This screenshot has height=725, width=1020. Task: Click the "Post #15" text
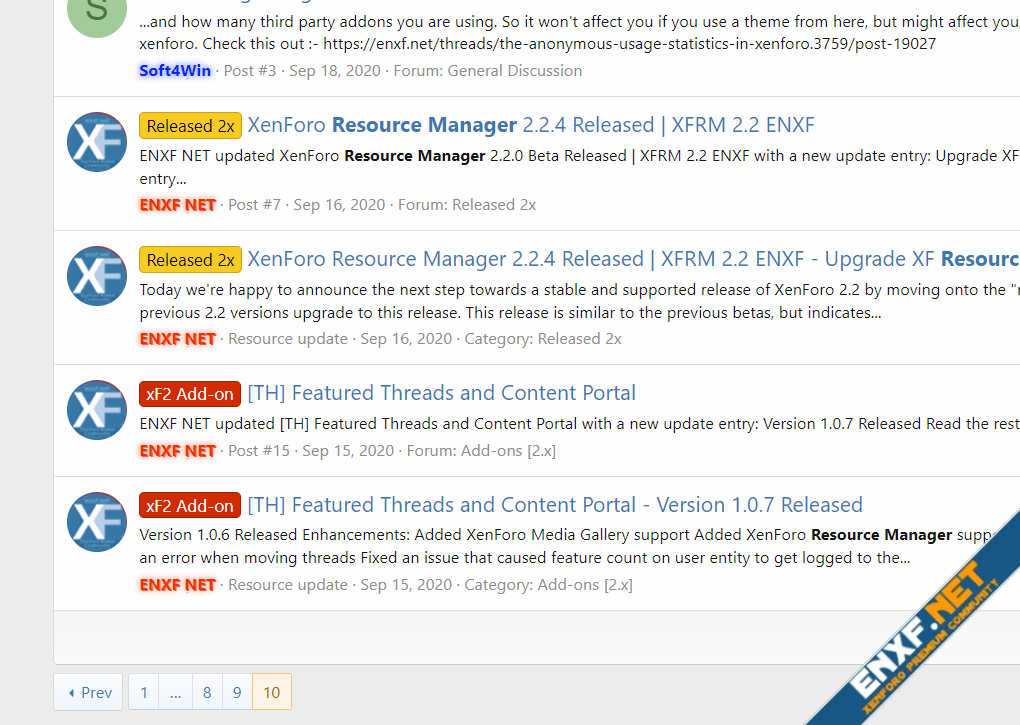[x=259, y=451]
